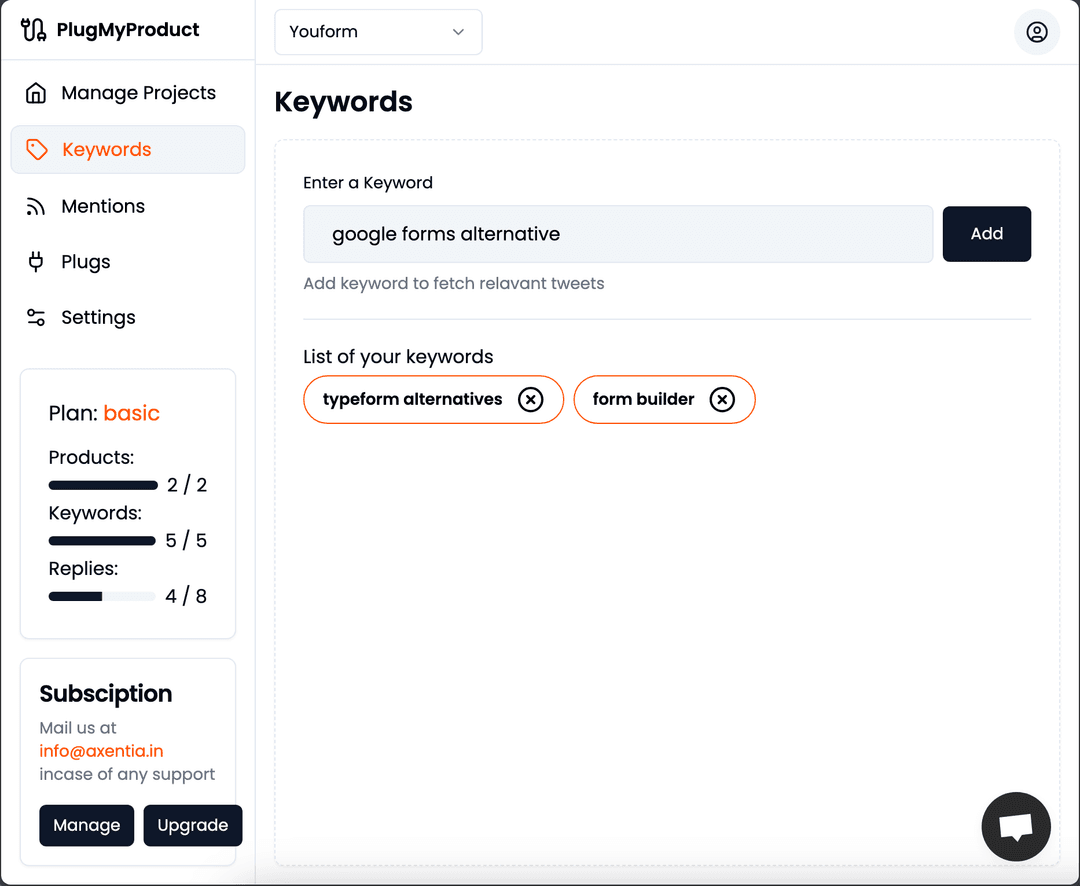Click the Keywords page heading

(x=343, y=102)
